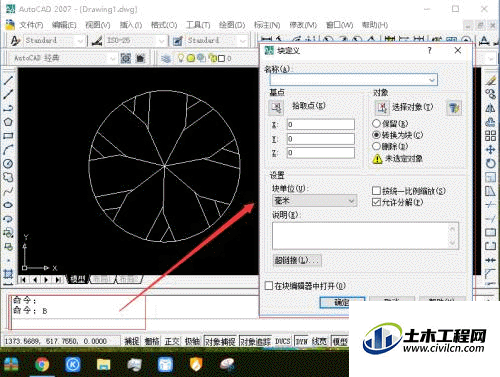
Task: Select the 转换为块(C) radio option
Action: [x=376, y=135]
